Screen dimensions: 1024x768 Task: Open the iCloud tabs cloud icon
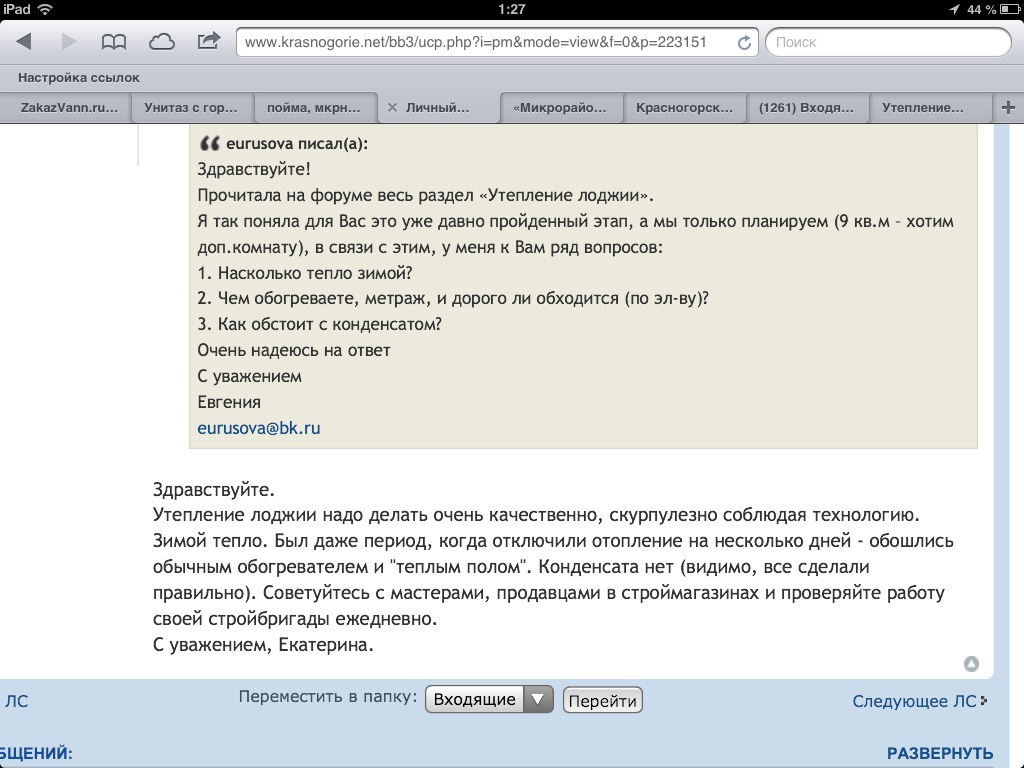161,42
